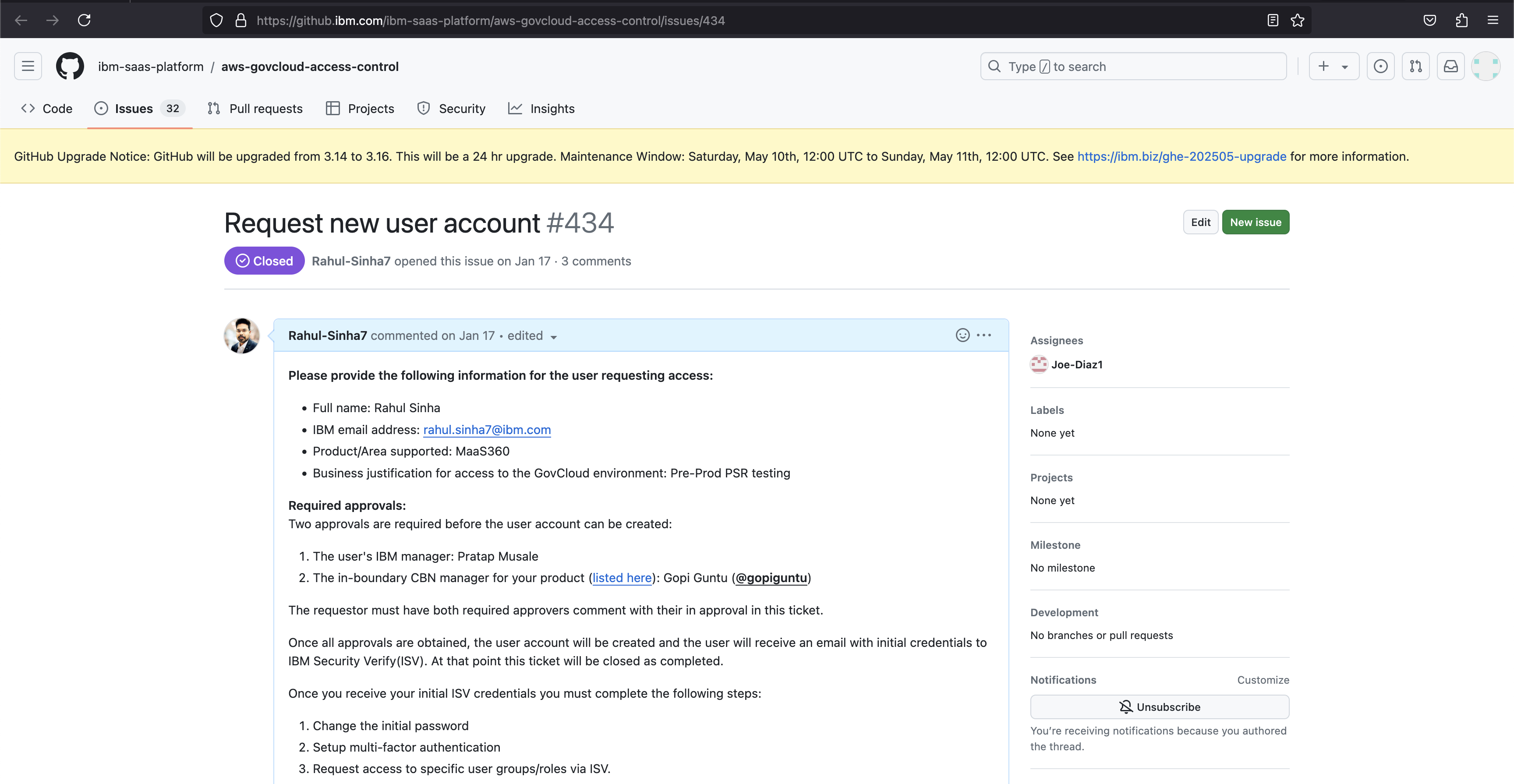Open Customize notifications link

click(1263, 680)
